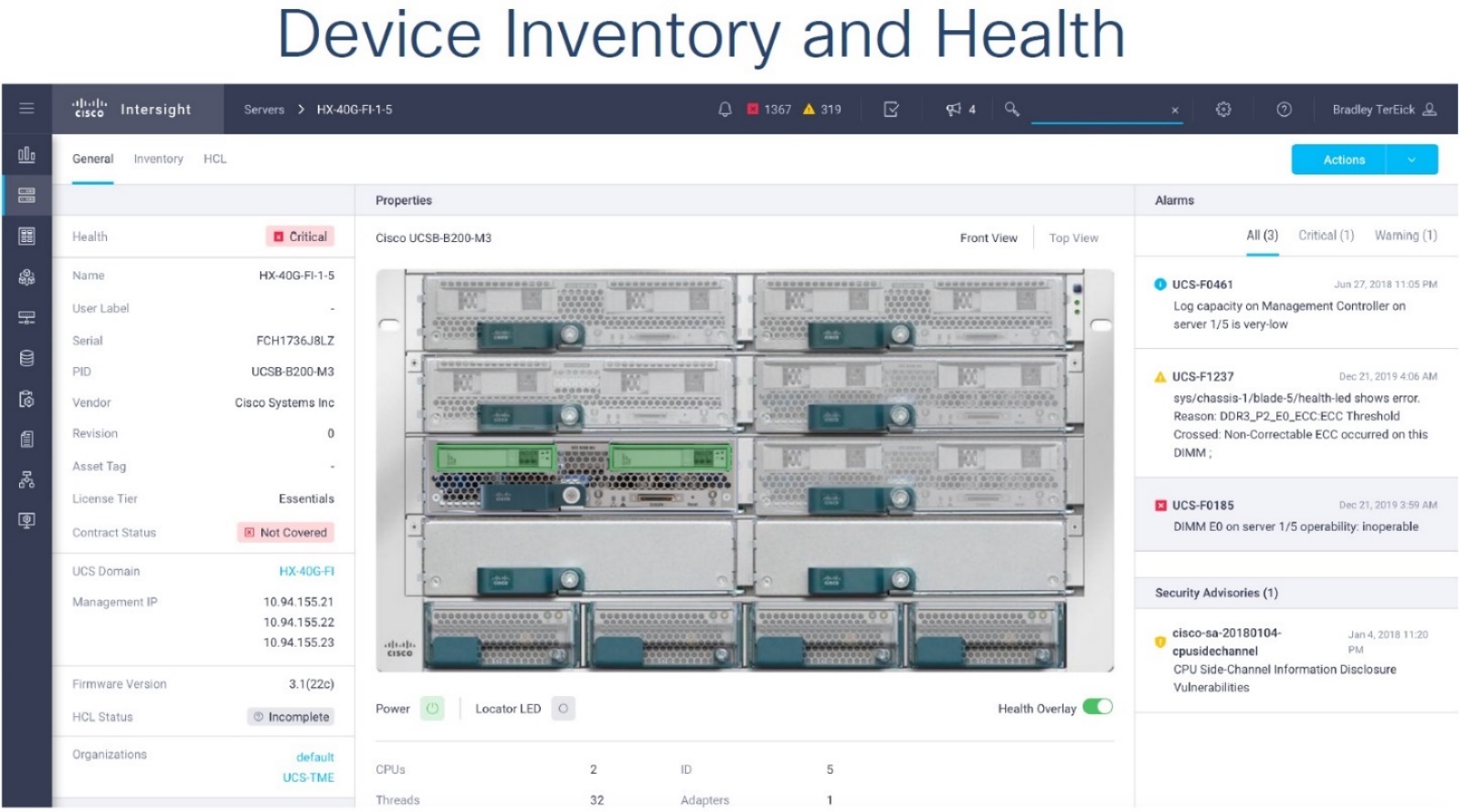Open cisco-sa-20180104-cpusidechannel security advisory
This screenshot has height=812, width=1459.
click(x=1295, y=659)
